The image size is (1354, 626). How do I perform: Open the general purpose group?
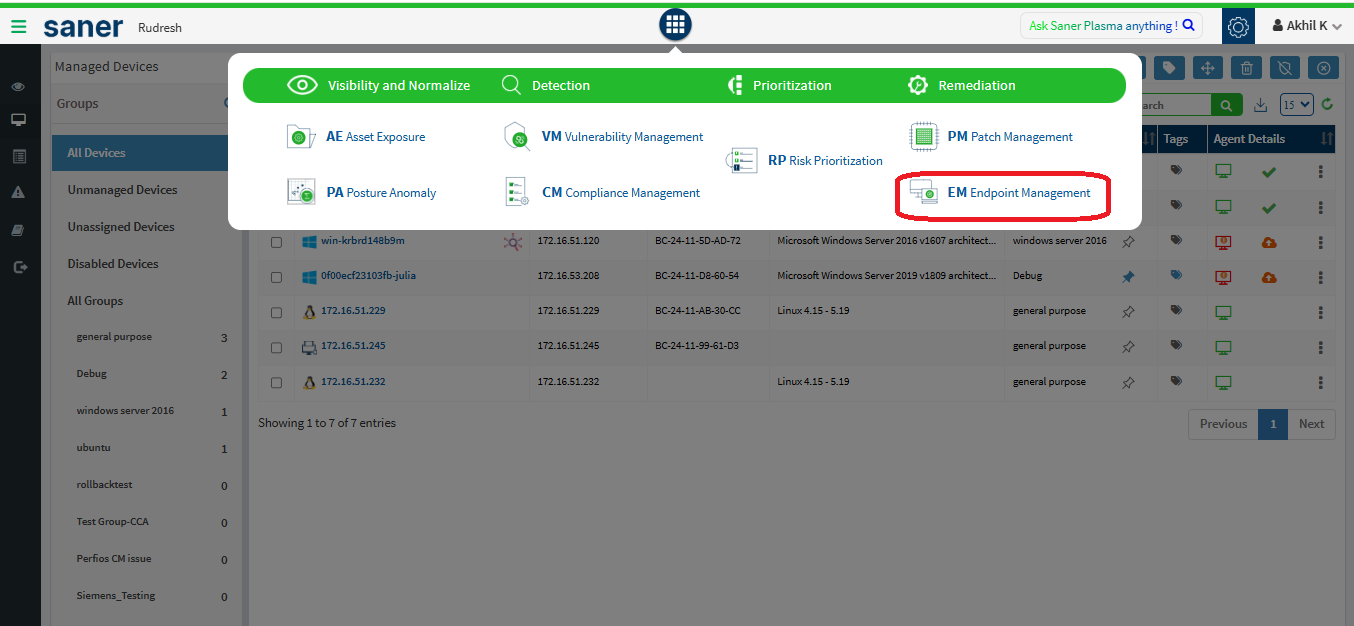coord(114,337)
